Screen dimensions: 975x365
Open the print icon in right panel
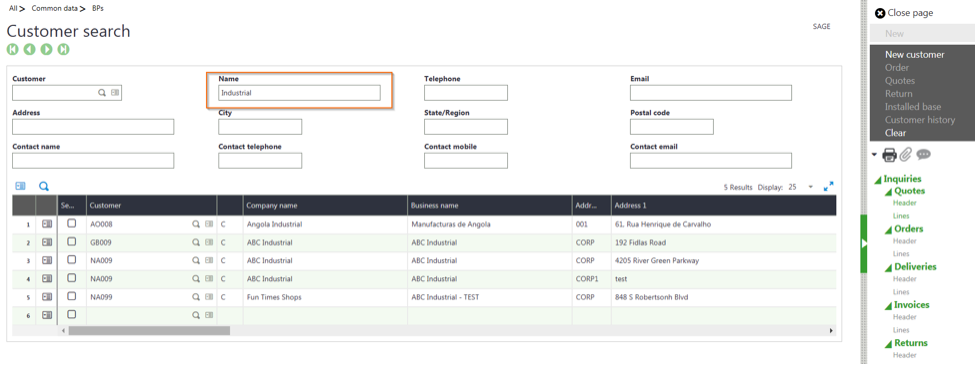890,155
